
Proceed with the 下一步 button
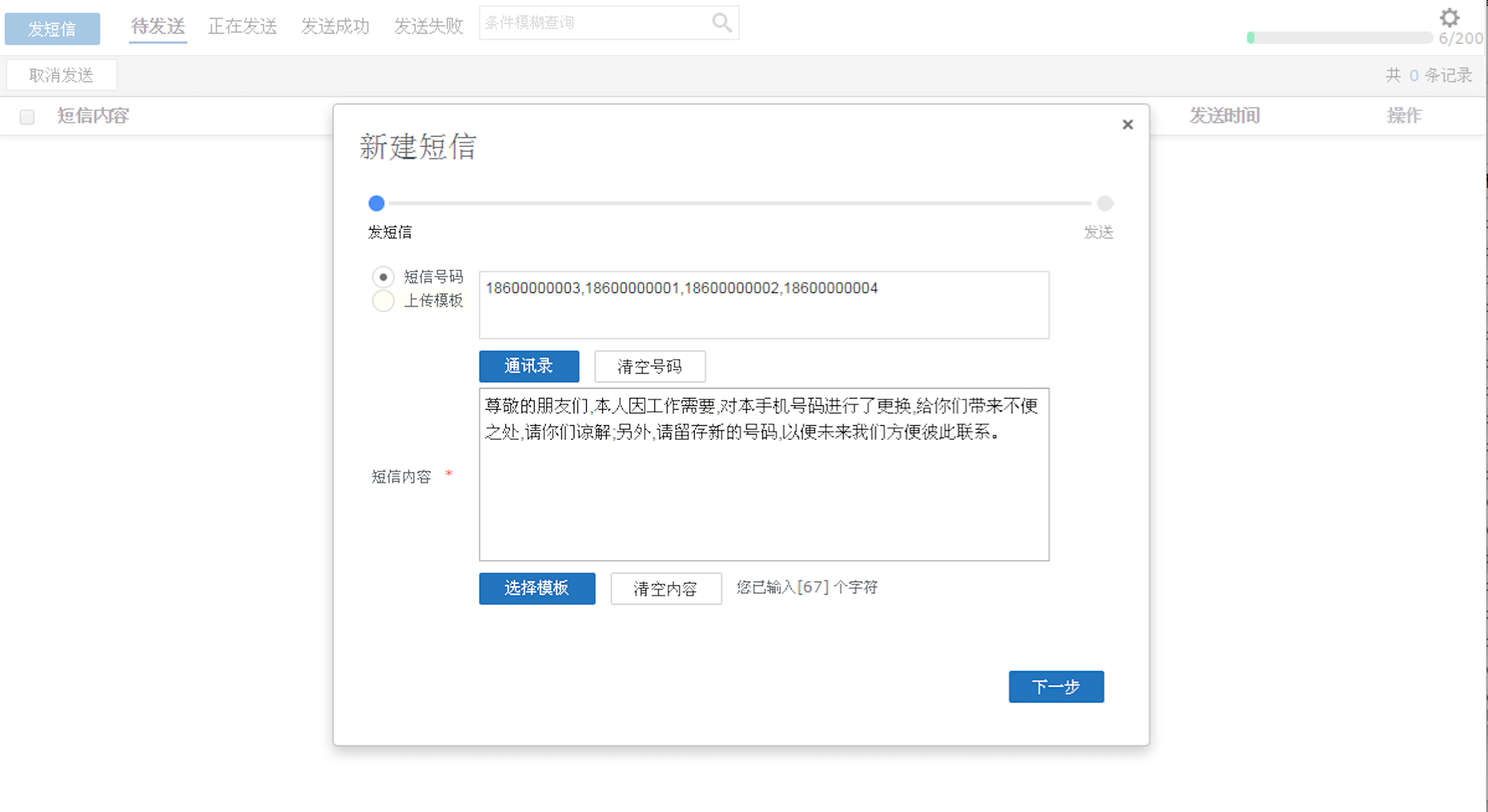coord(1056,686)
